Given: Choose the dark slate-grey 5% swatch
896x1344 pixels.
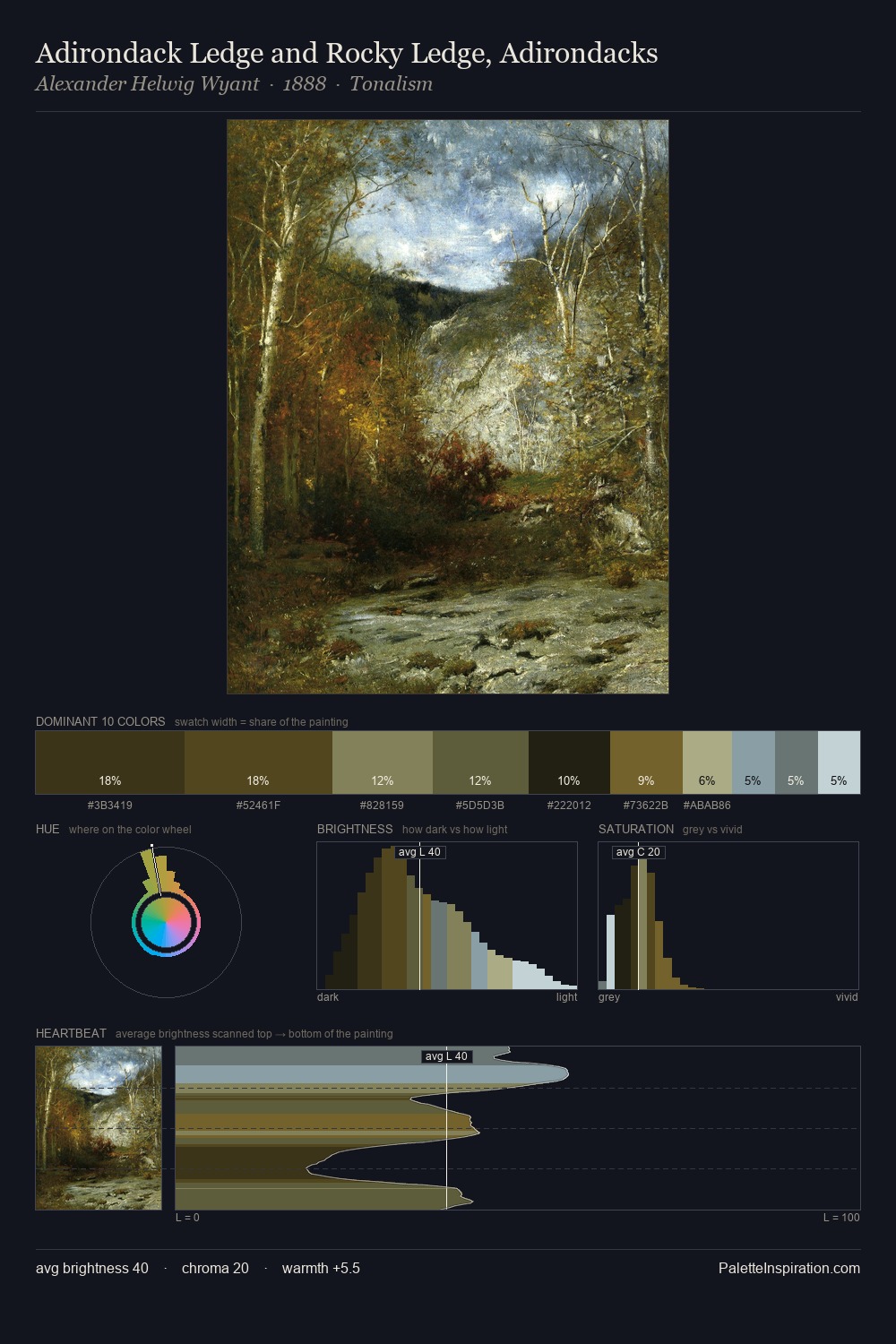Looking at the screenshot, I should tap(797, 762).
